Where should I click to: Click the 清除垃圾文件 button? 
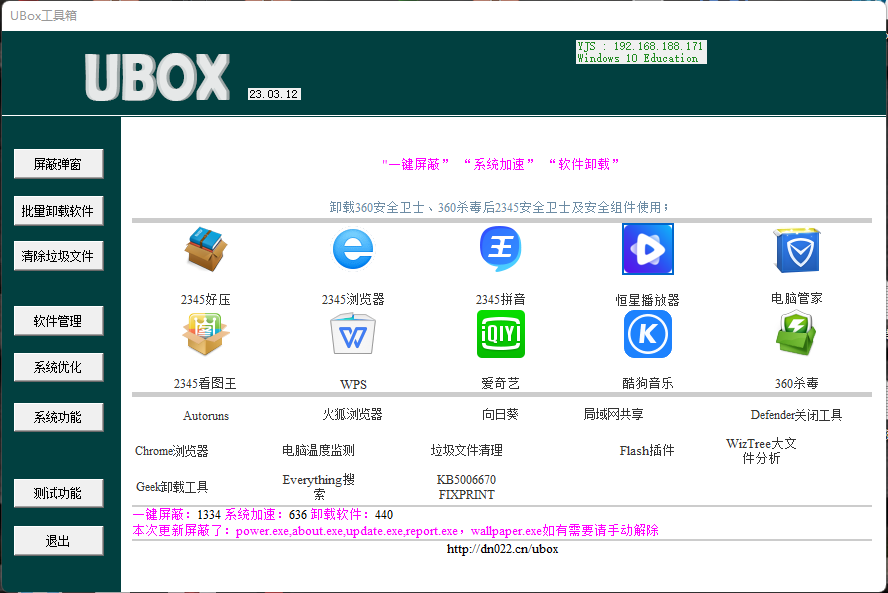point(58,257)
